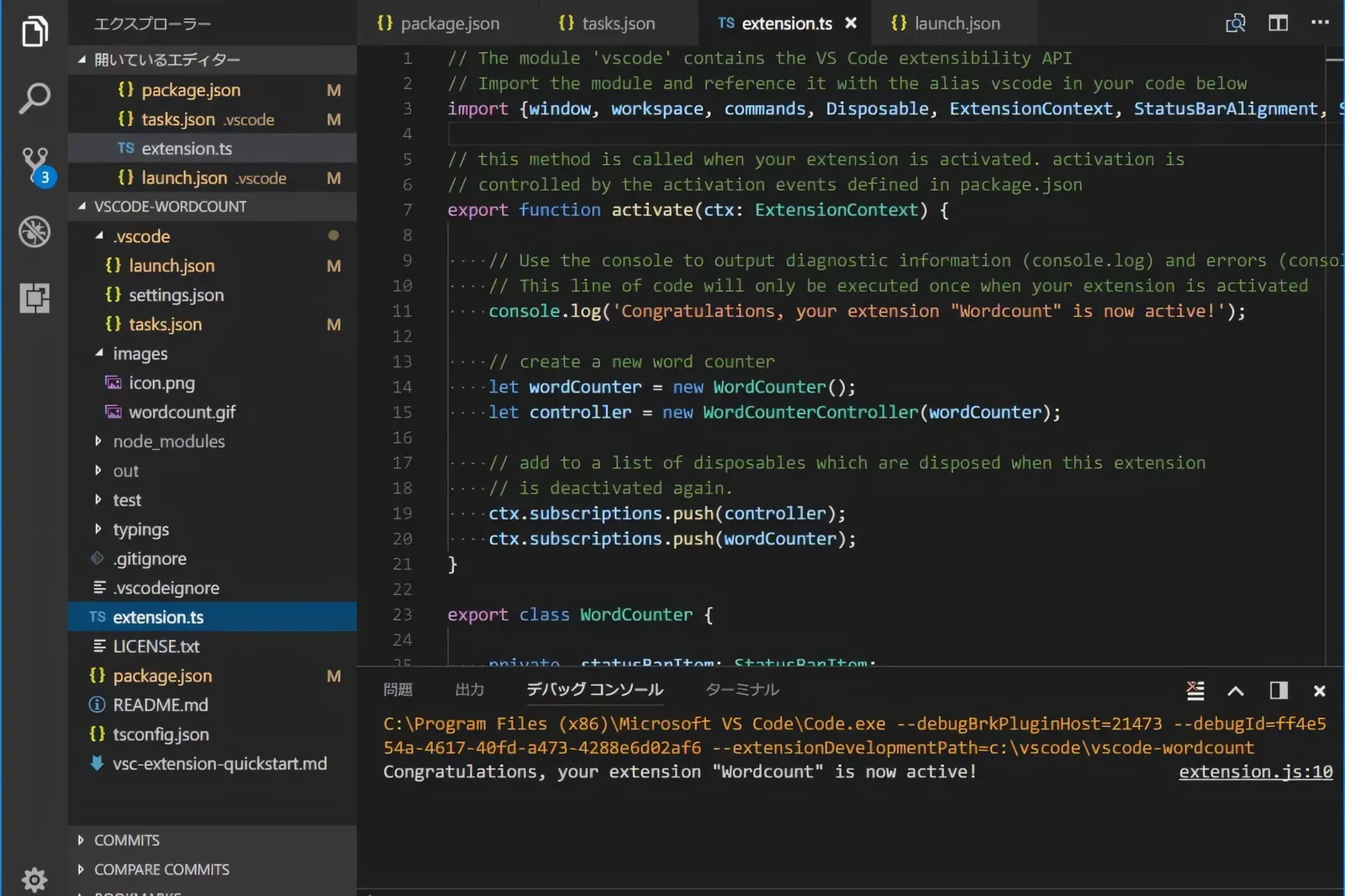Close the extension.ts editor tab
The width and height of the screenshot is (1345, 896).
click(x=851, y=24)
